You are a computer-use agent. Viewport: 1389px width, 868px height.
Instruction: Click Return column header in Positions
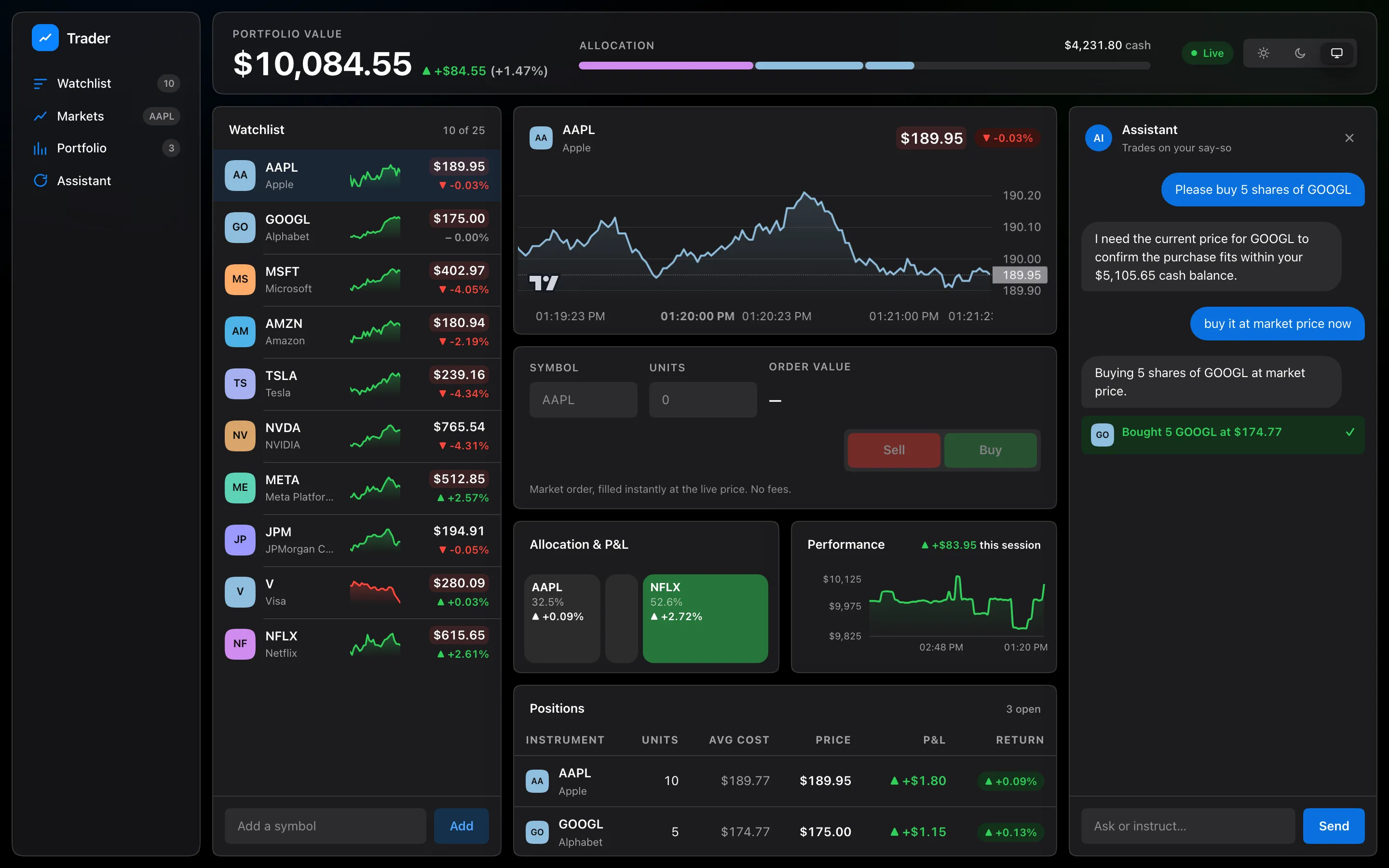pyautogui.click(x=1020, y=740)
